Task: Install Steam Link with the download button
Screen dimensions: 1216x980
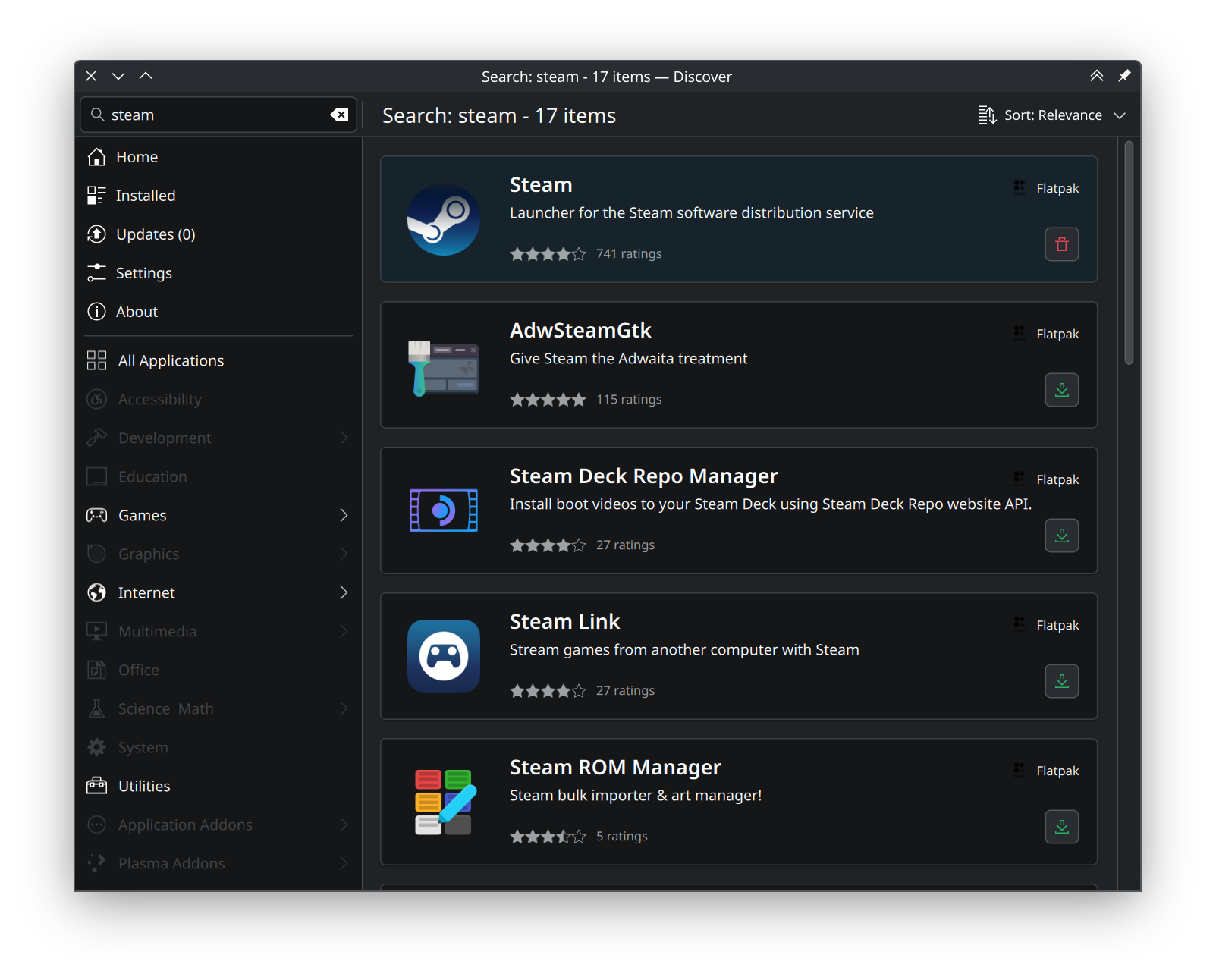Action: point(1062,681)
